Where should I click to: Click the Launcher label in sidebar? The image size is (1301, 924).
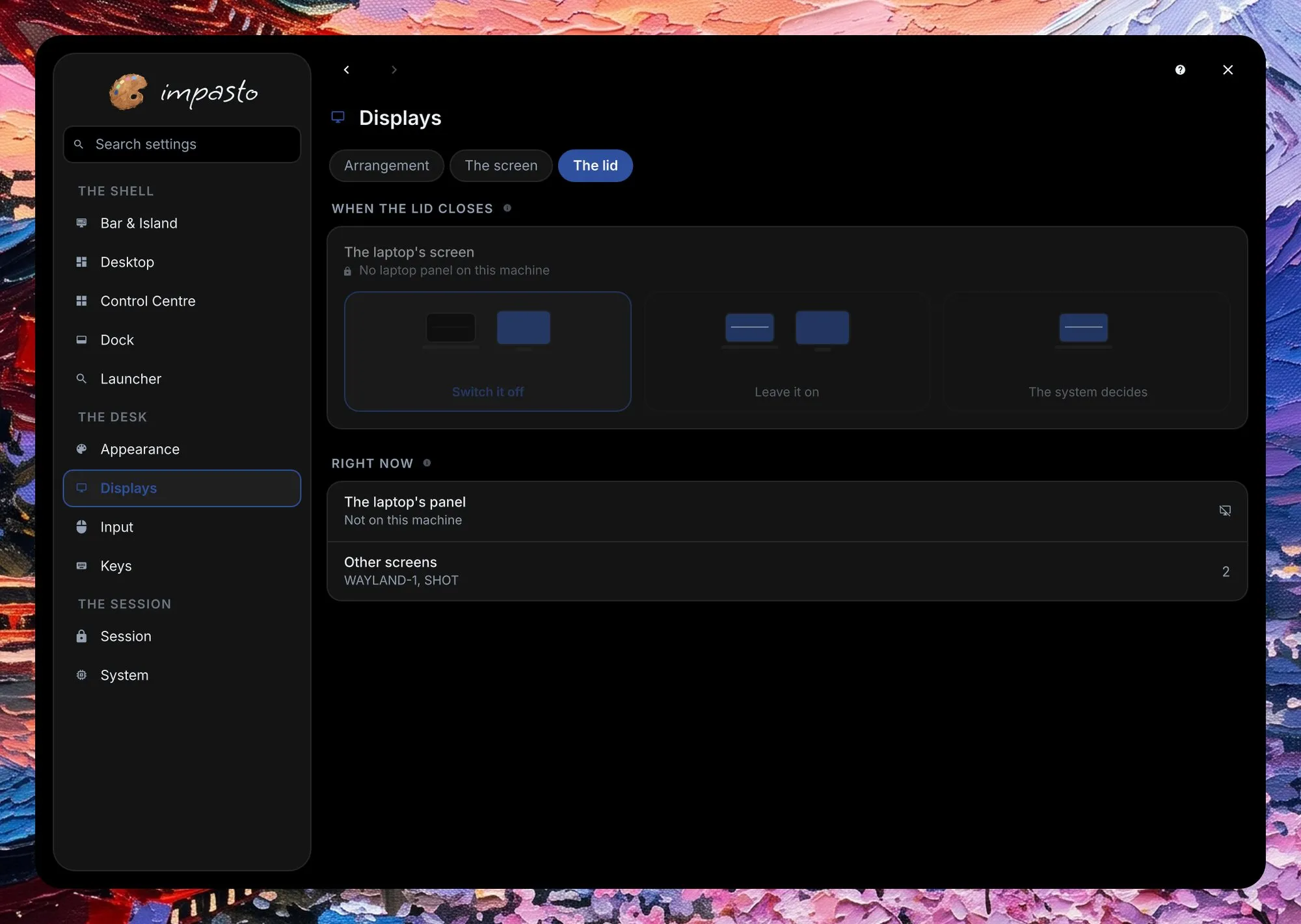131,379
